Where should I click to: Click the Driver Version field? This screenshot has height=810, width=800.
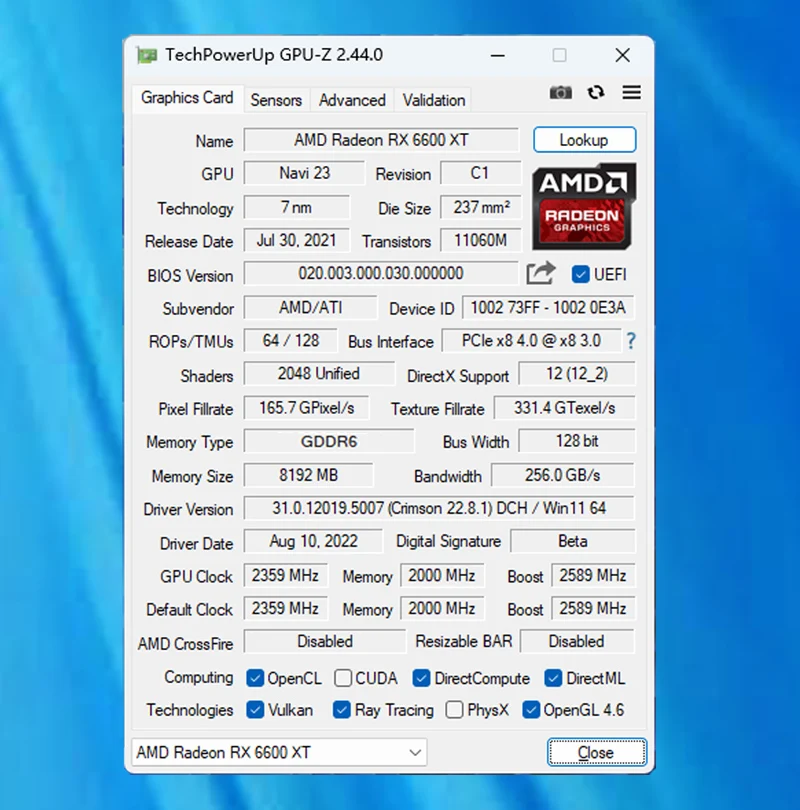click(x=439, y=508)
